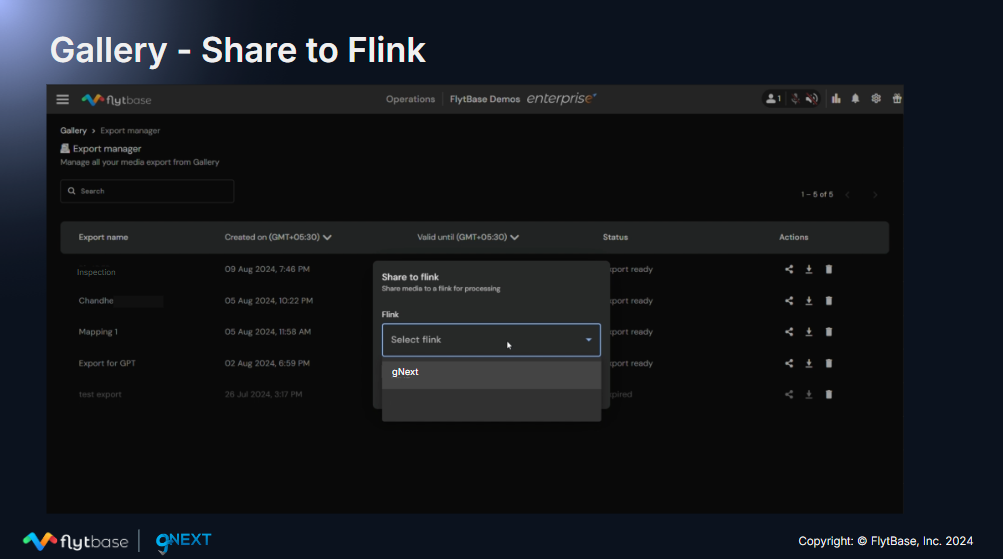The height and width of the screenshot is (559, 1003).
Task: Share the Chandhe export
Action: [789, 301]
